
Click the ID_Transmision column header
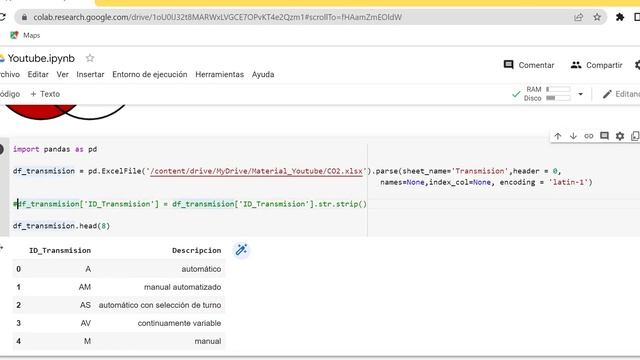click(x=60, y=250)
